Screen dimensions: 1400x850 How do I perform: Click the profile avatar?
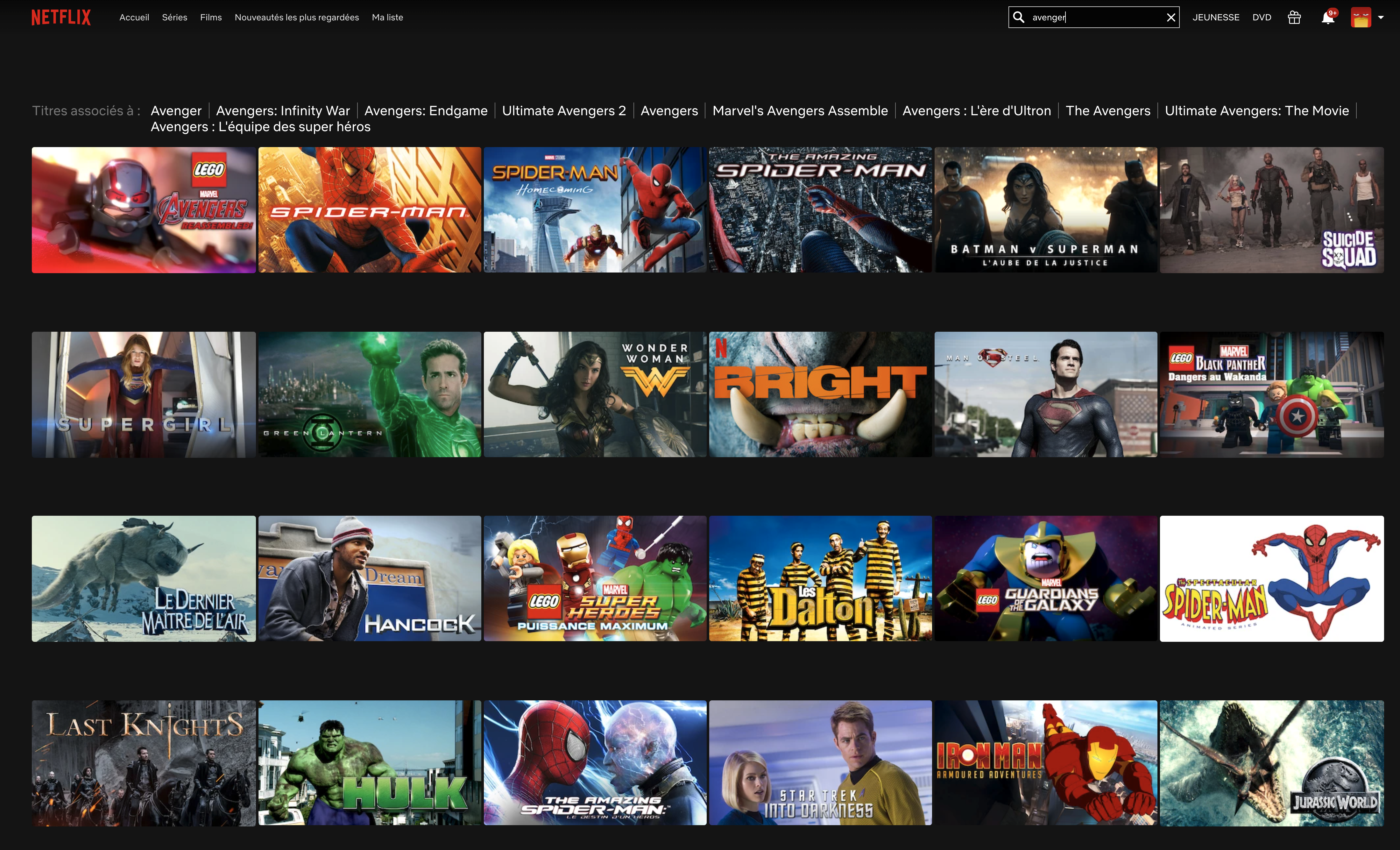point(1361,18)
